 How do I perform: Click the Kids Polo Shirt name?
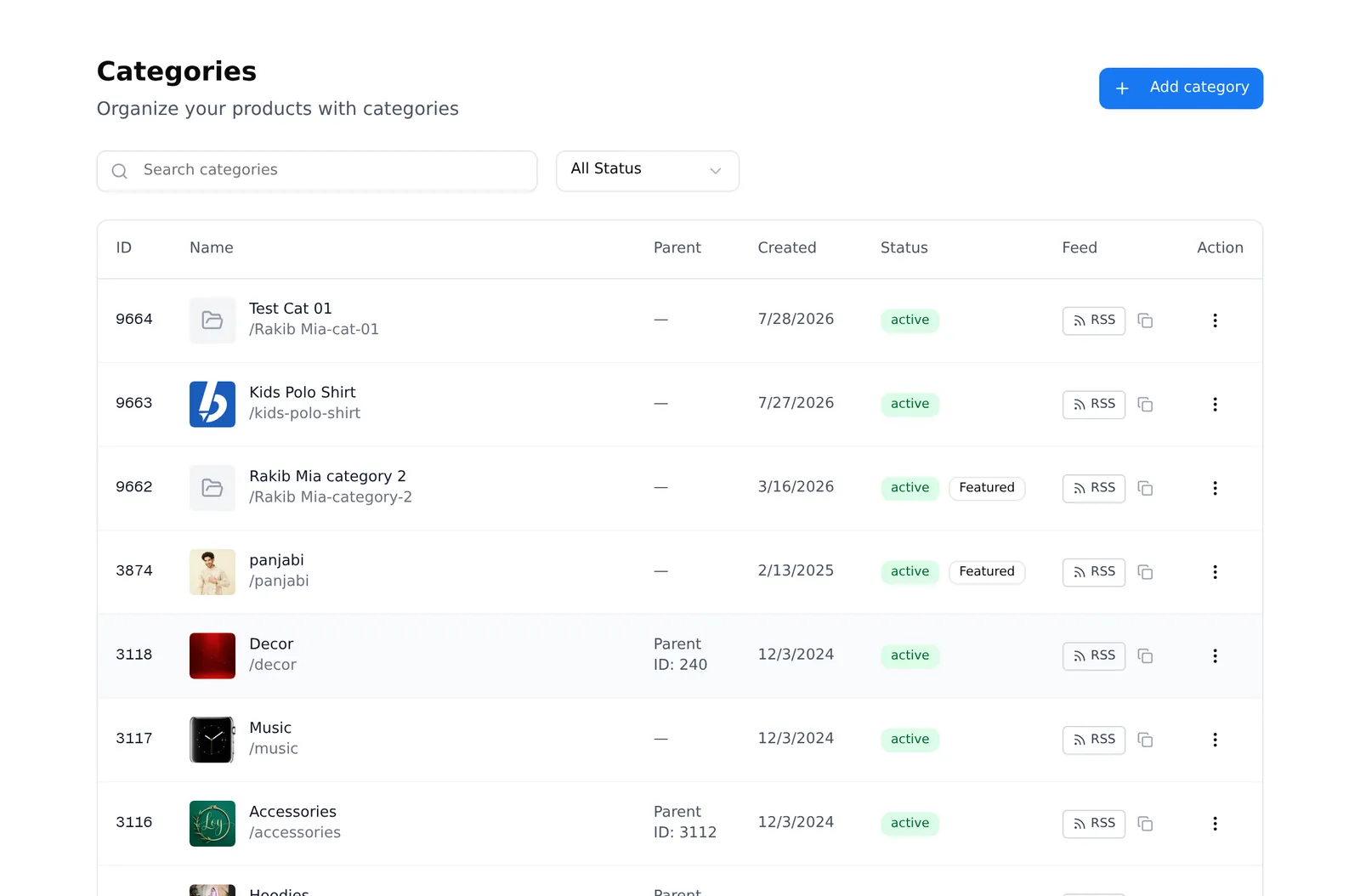(303, 392)
